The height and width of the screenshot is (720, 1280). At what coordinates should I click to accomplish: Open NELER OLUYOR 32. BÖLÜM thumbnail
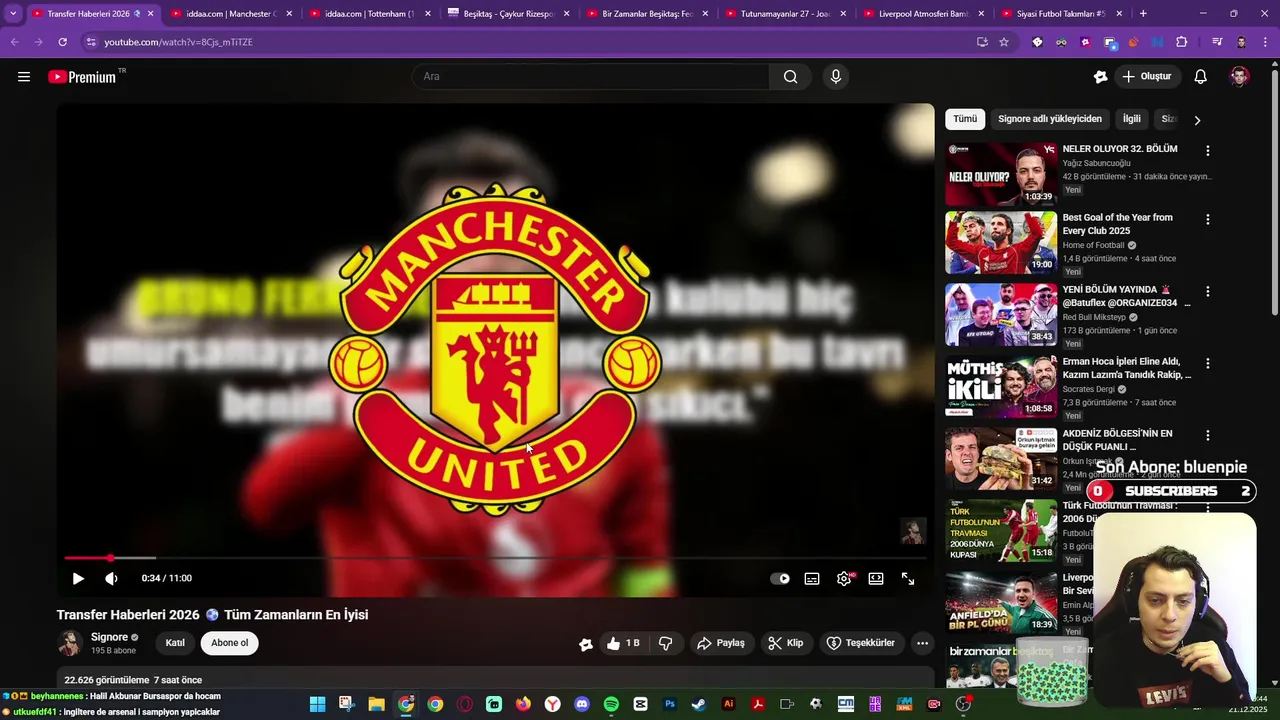[x=1001, y=174]
